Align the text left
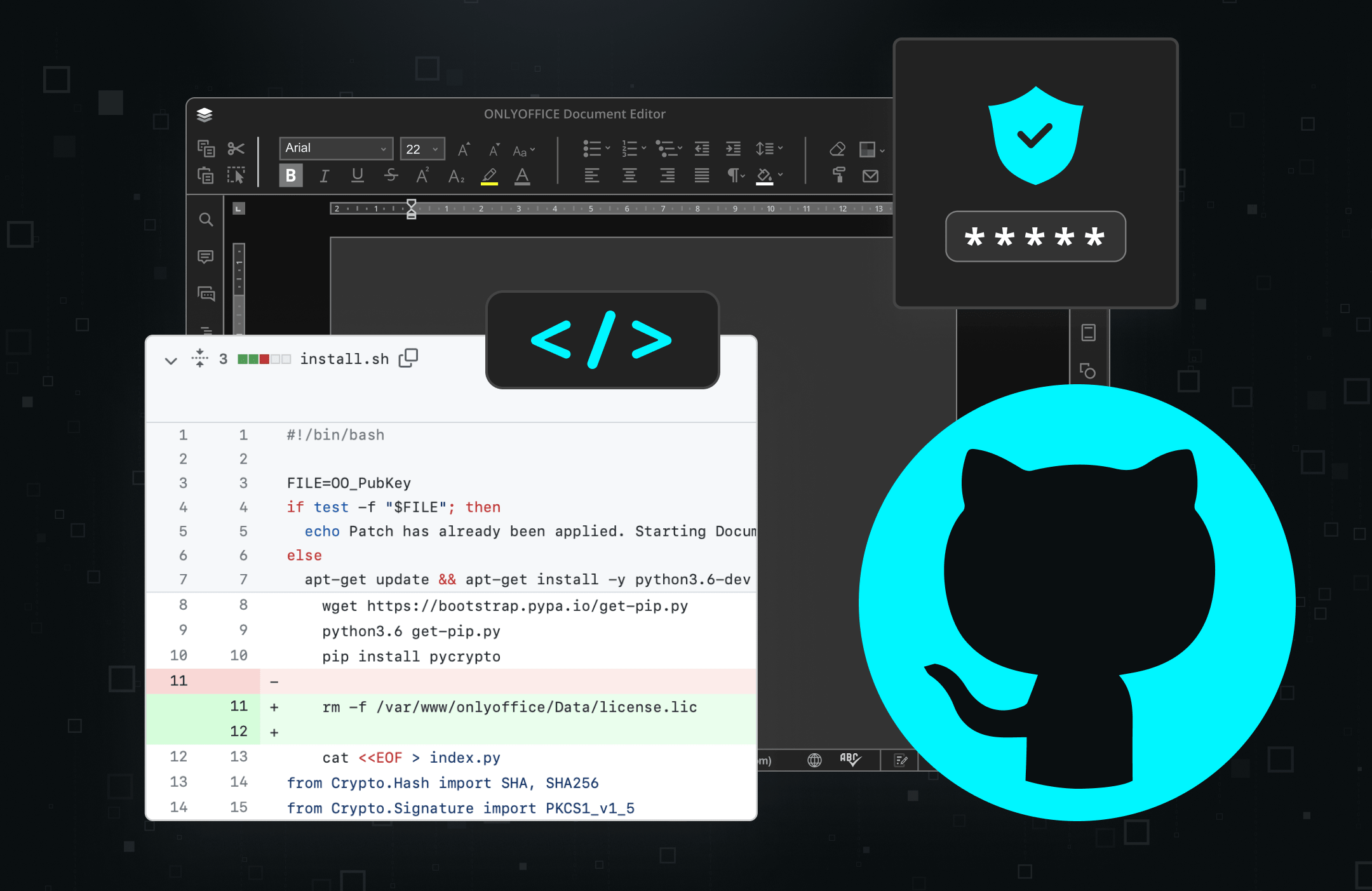The width and height of the screenshot is (1372, 891). click(x=592, y=175)
